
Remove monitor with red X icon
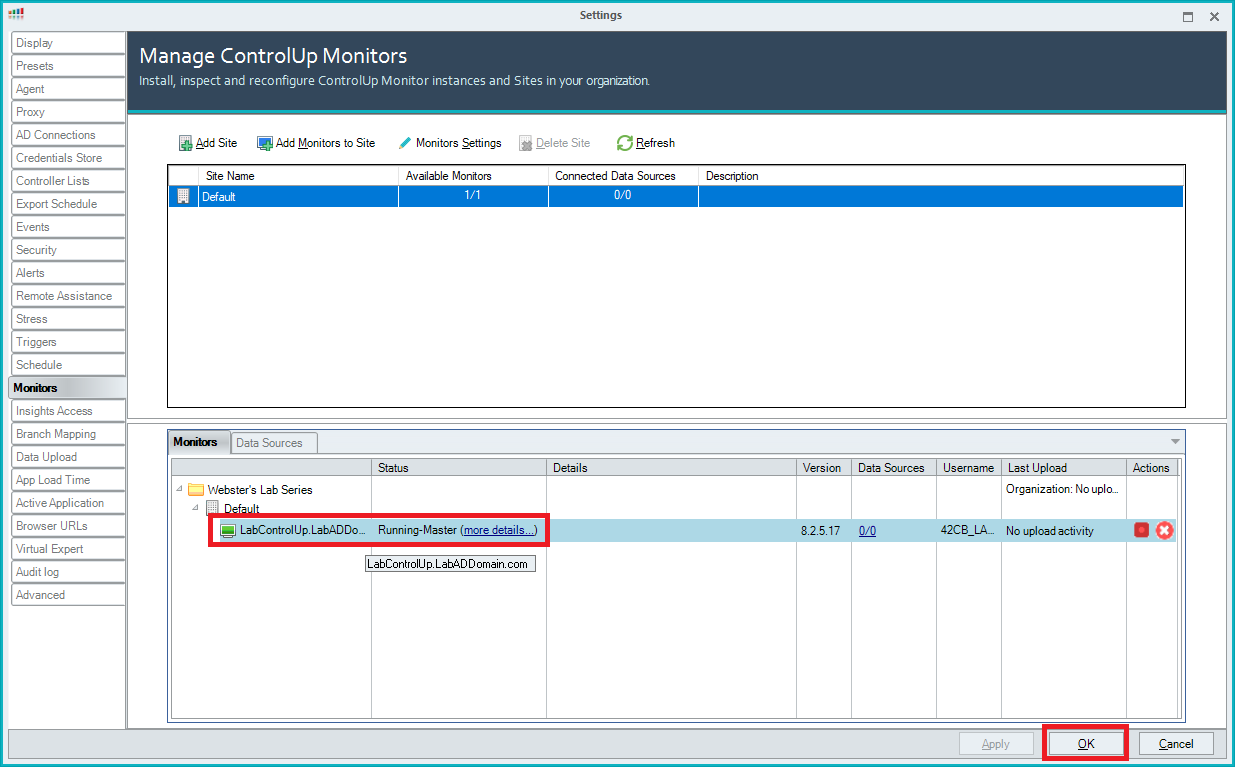1164,530
